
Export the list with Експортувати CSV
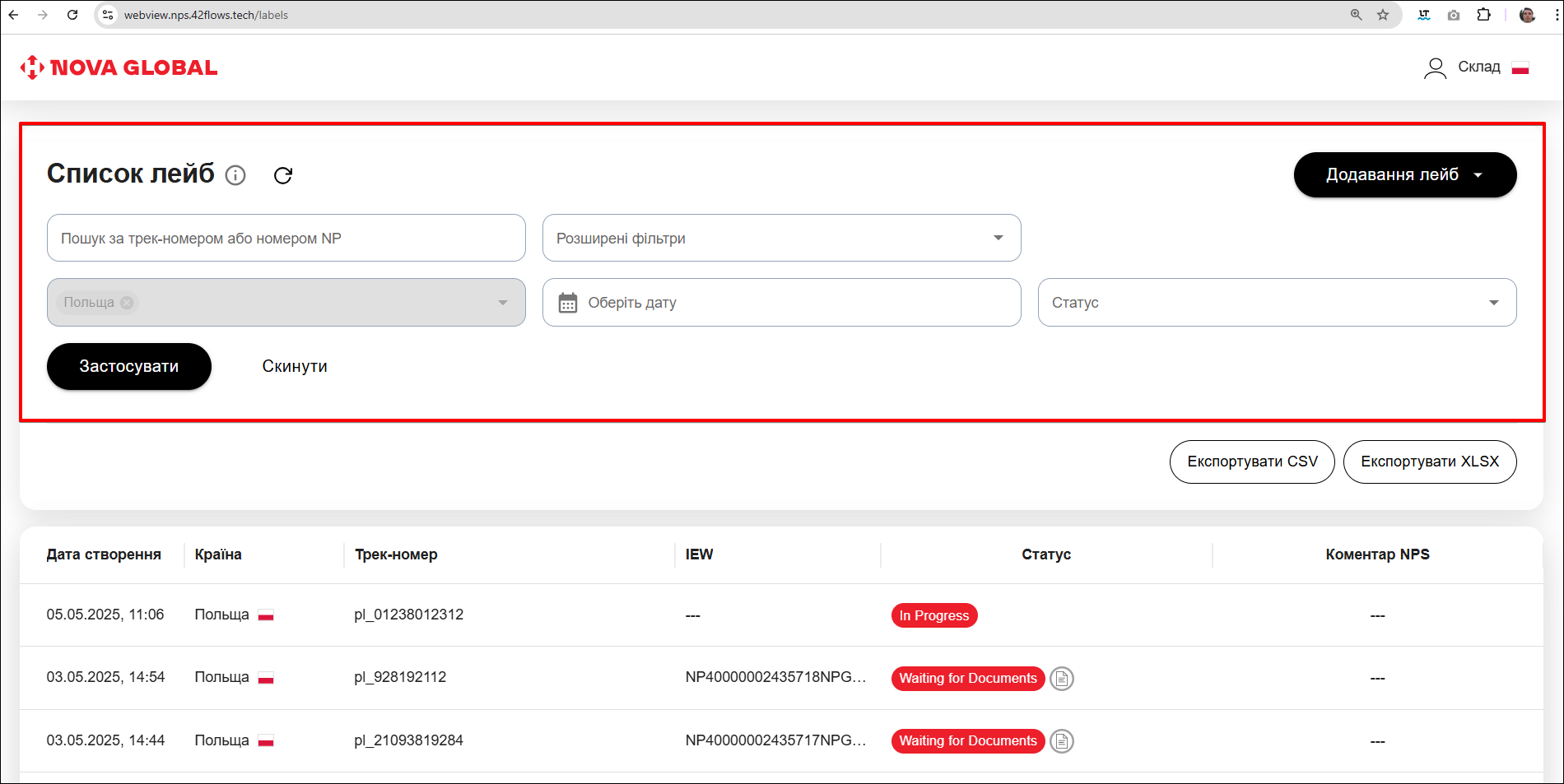click(1251, 462)
